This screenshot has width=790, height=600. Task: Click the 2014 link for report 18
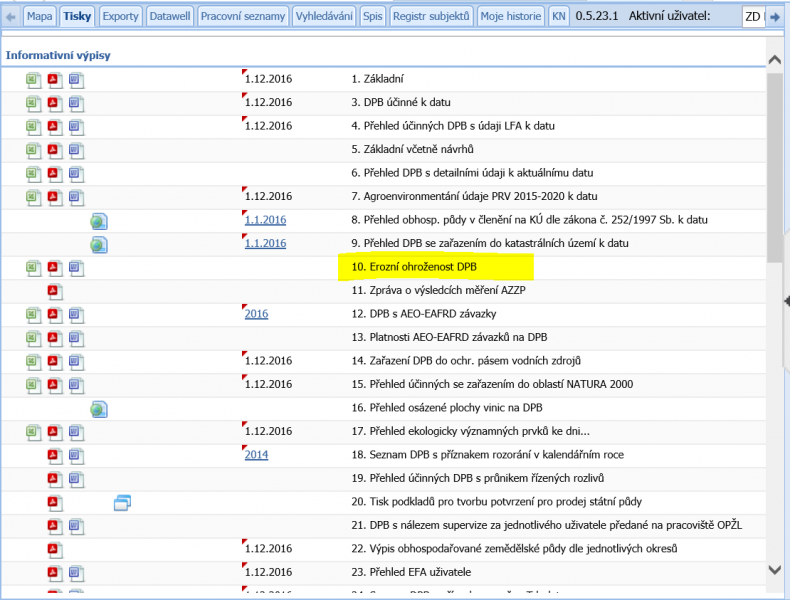256,455
